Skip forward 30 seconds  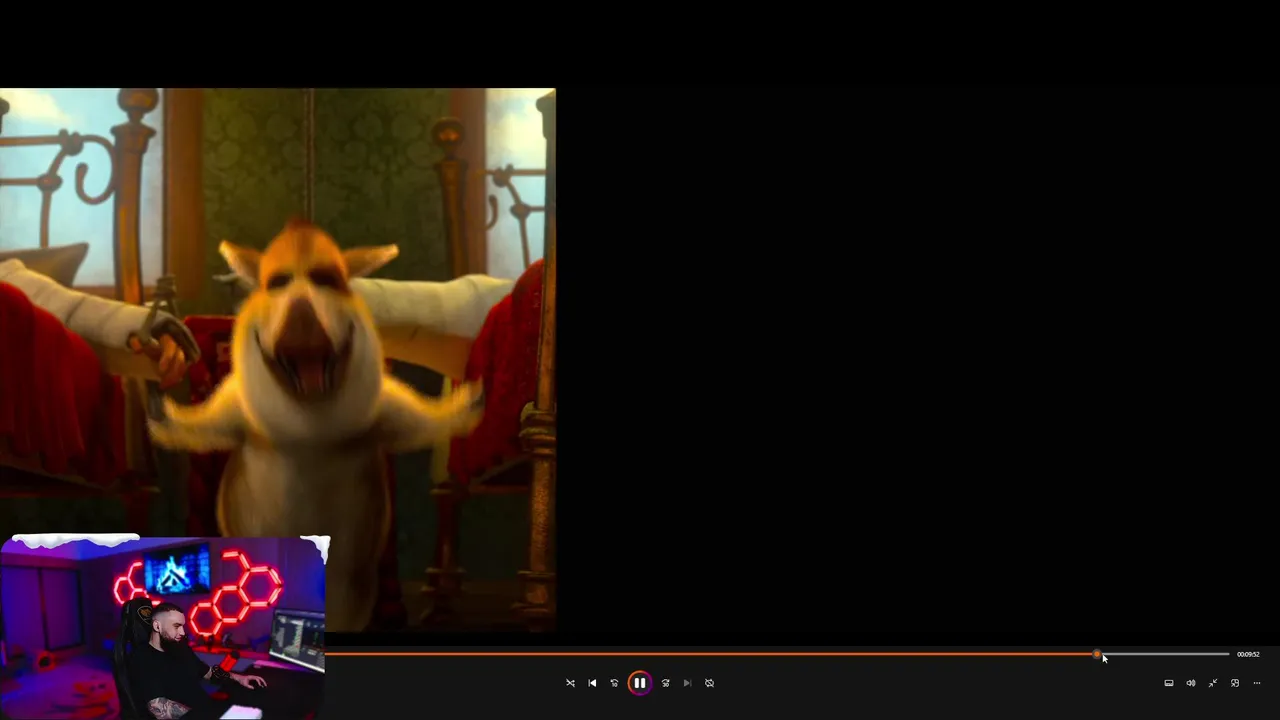pyautogui.click(x=665, y=683)
